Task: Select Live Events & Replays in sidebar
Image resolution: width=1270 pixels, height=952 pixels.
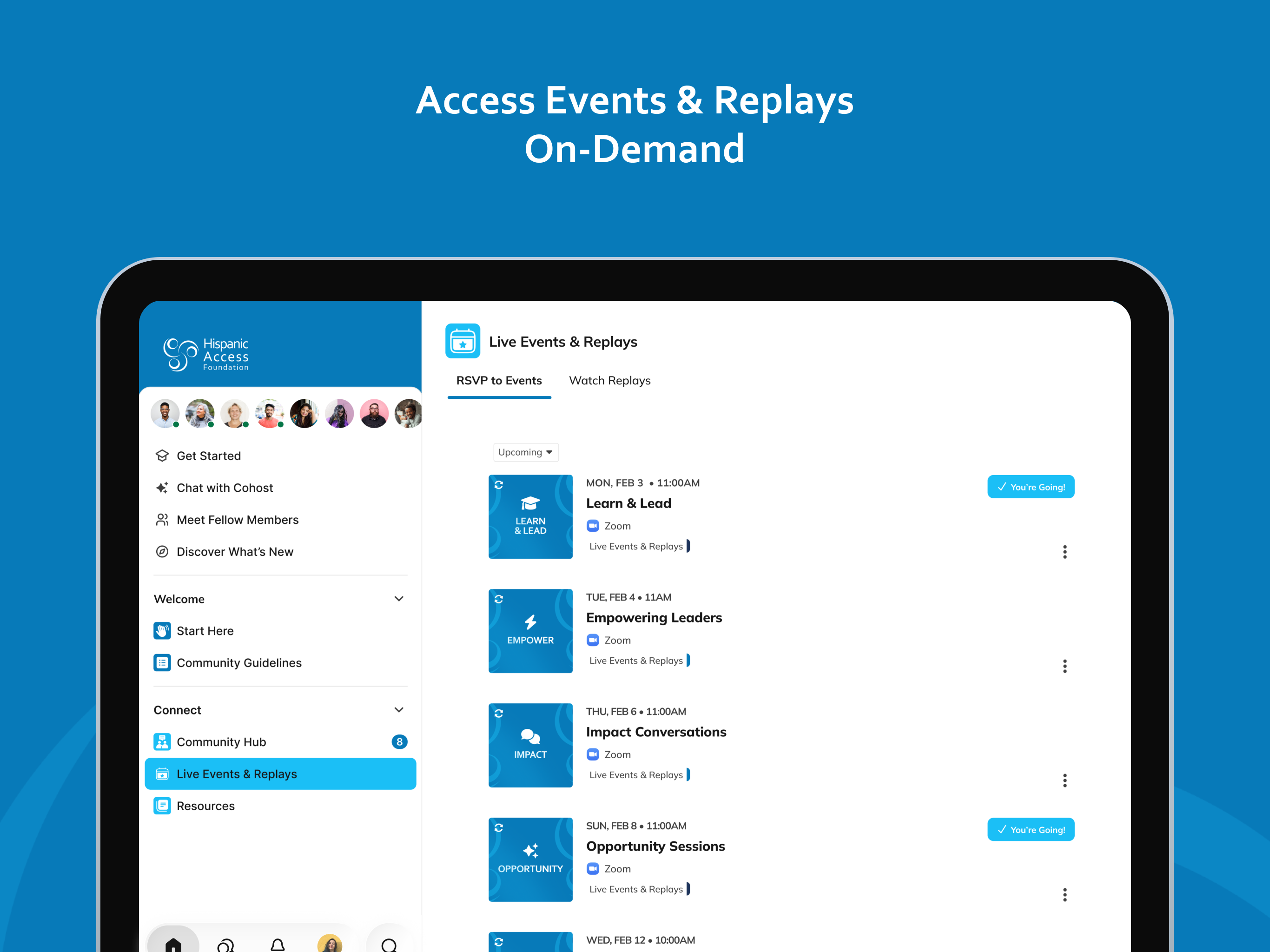Action: [280, 774]
